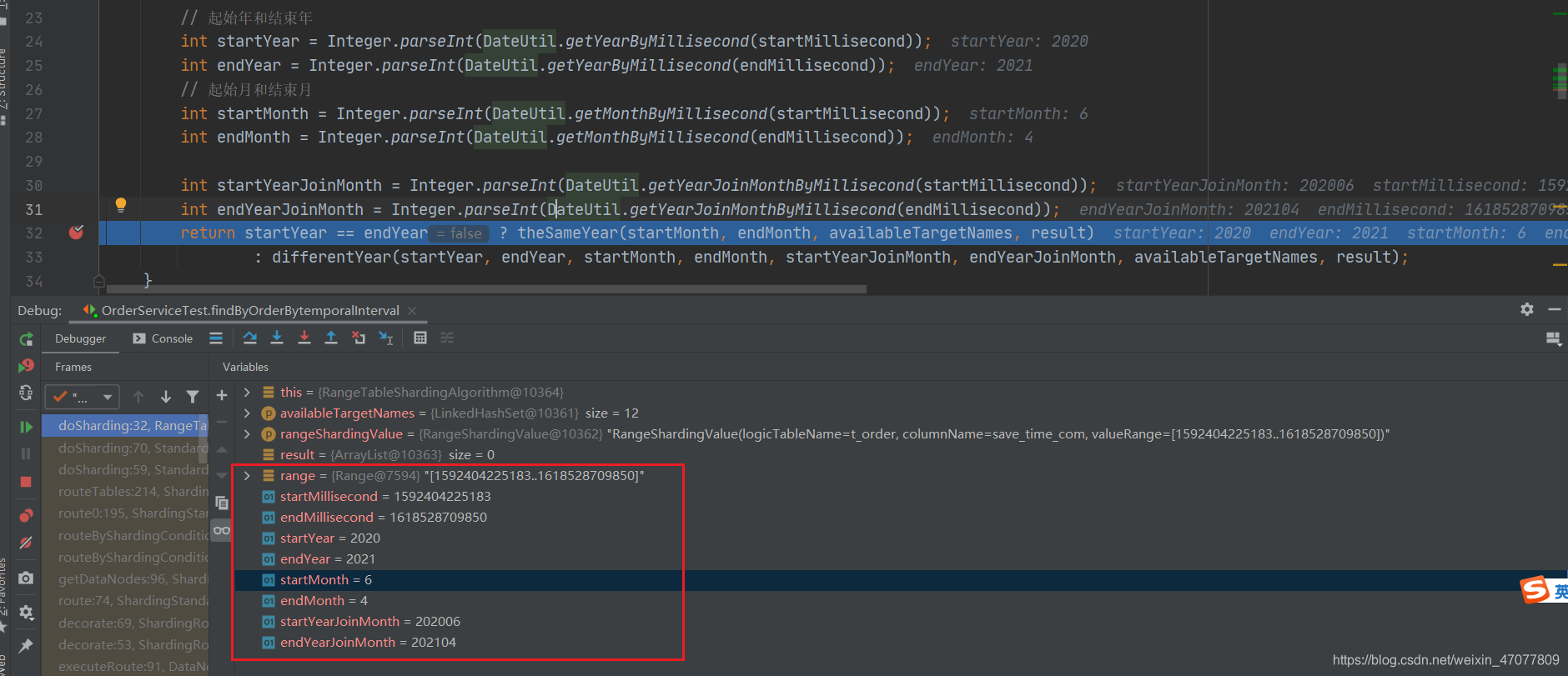Take a thread dump with camera icon
This screenshot has height=676, width=1568.
(x=26, y=578)
